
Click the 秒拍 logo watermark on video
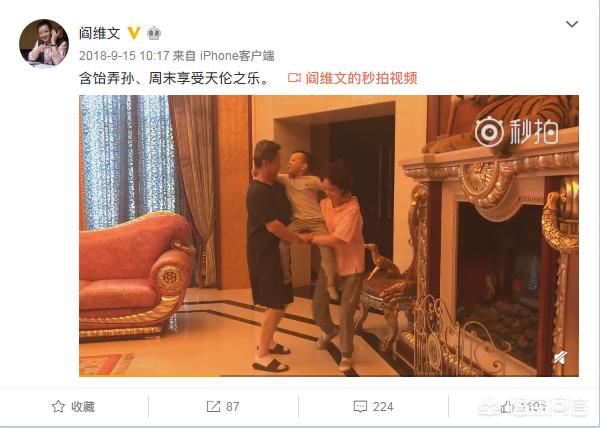click(x=517, y=132)
